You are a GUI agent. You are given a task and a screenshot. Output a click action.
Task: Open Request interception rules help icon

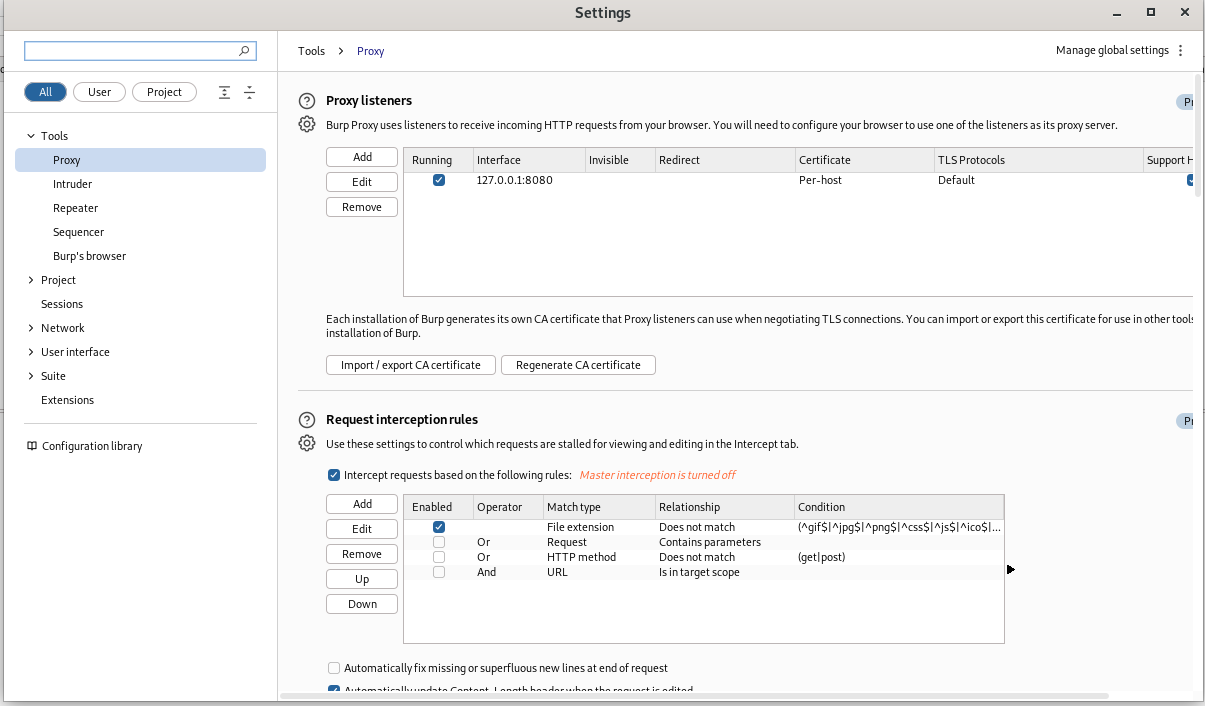point(308,420)
